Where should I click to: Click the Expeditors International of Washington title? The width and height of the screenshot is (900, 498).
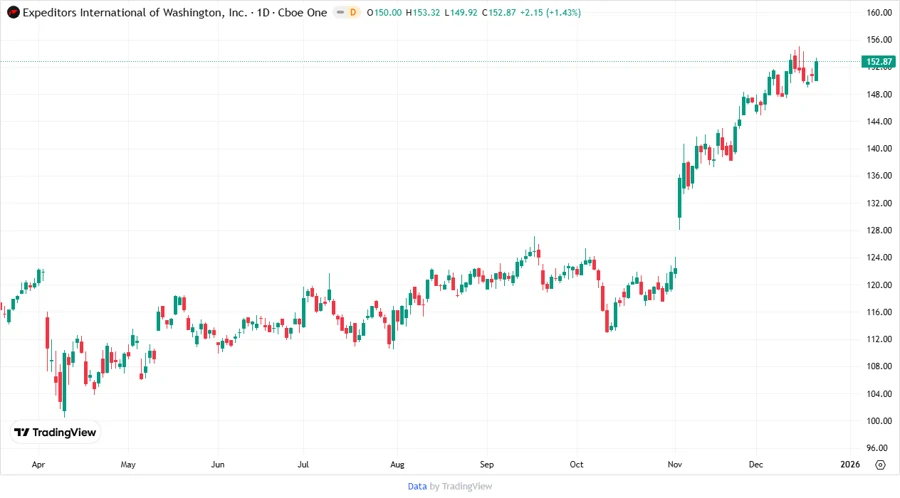click(x=135, y=12)
